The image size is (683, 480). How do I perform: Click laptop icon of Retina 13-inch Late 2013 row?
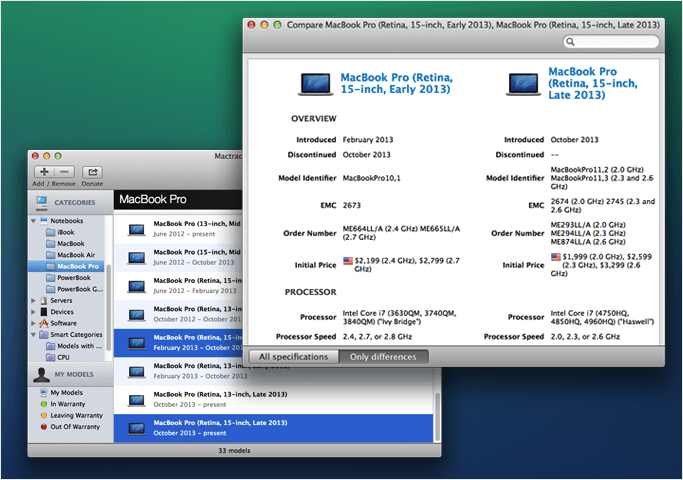pyautogui.click(x=137, y=400)
